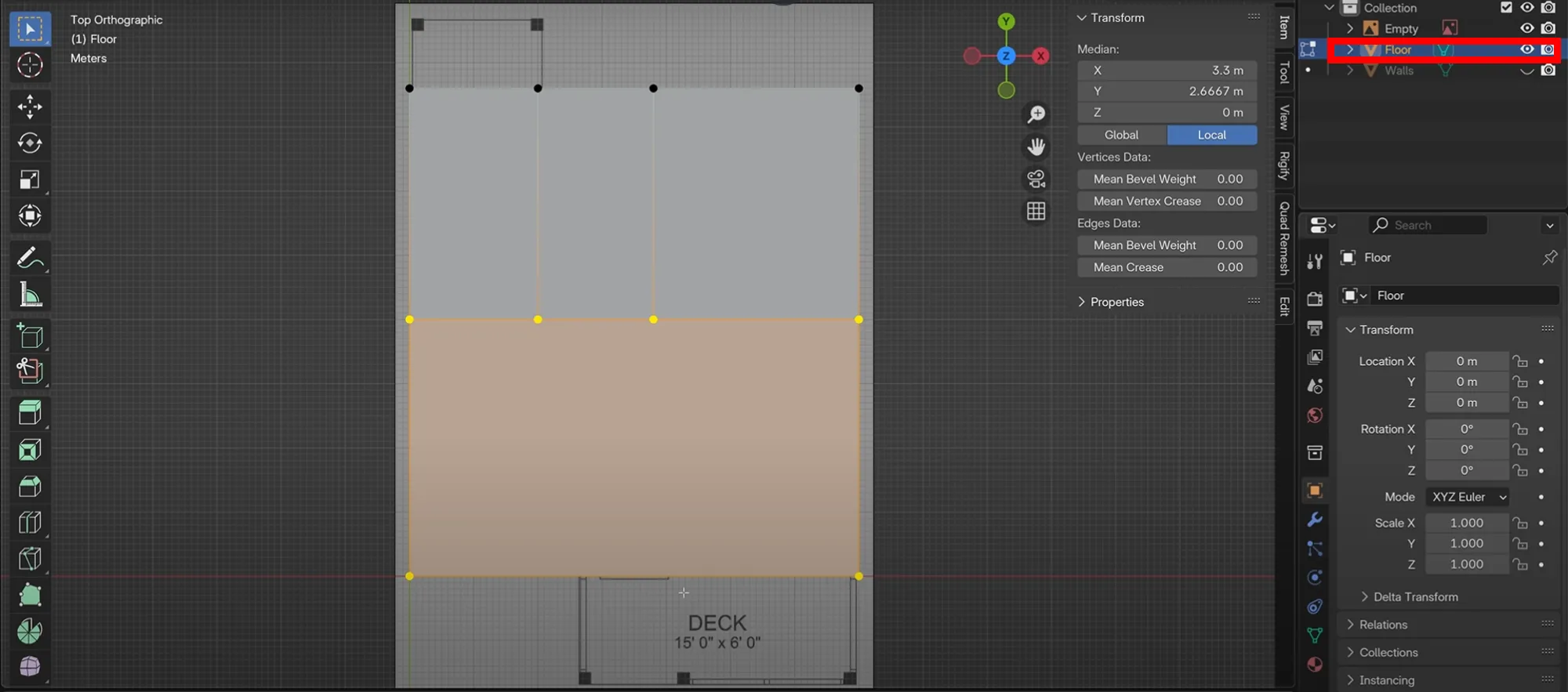Image resolution: width=1568 pixels, height=692 pixels.
Task: Toggle visibility of the Walls object
Action: click(1526, 71)
